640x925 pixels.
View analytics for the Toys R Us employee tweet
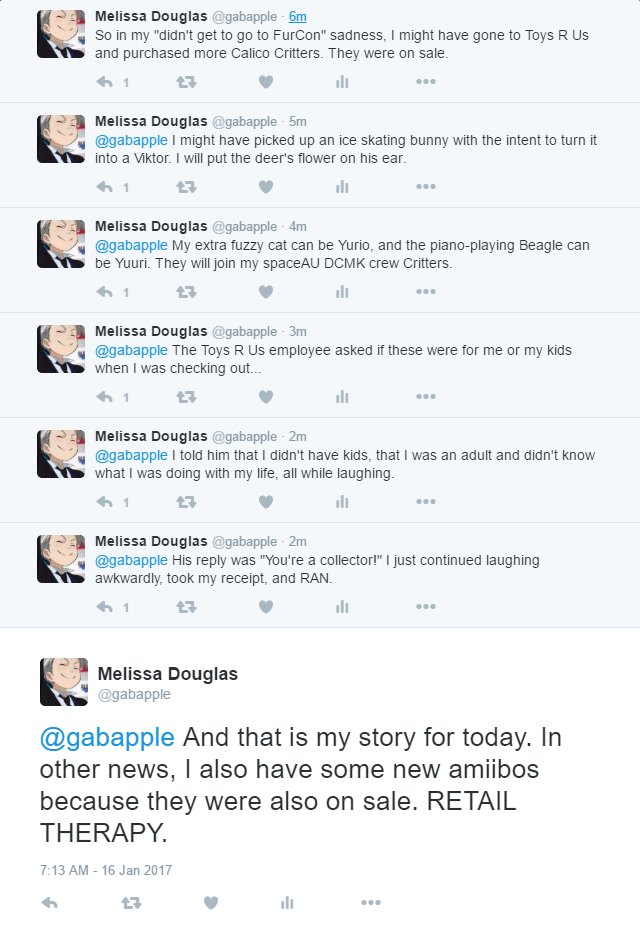342,397
